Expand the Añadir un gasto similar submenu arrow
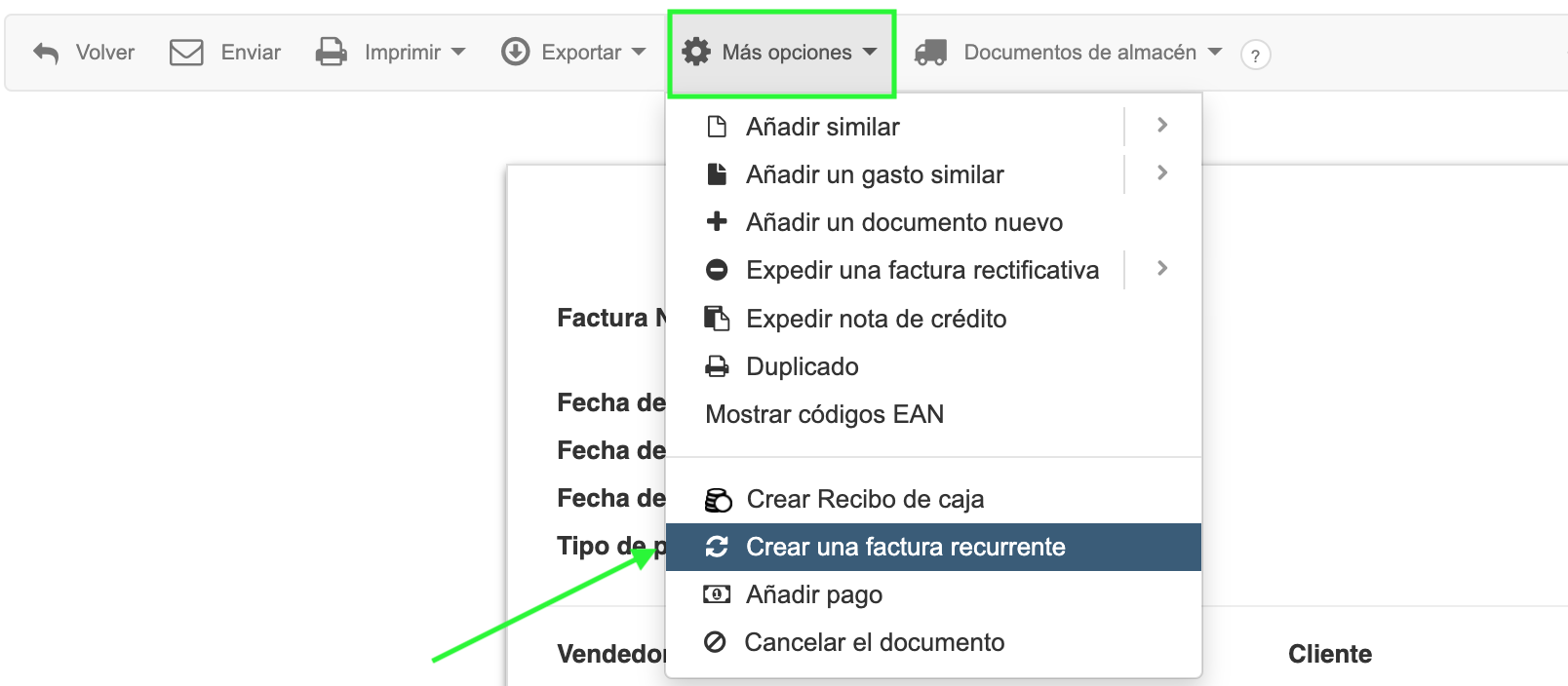Screen dimensions: 1568x686 pos(1161,172)
